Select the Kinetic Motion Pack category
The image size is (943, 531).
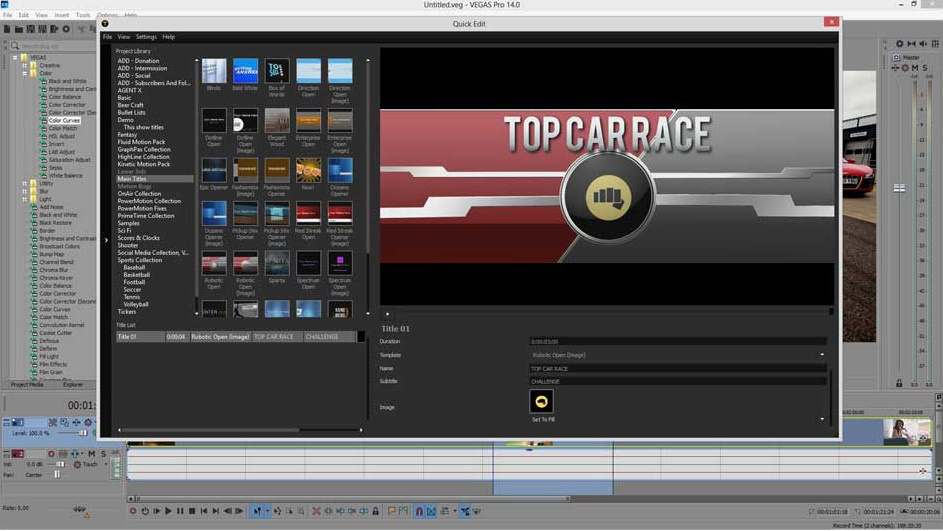pos(144,164)
